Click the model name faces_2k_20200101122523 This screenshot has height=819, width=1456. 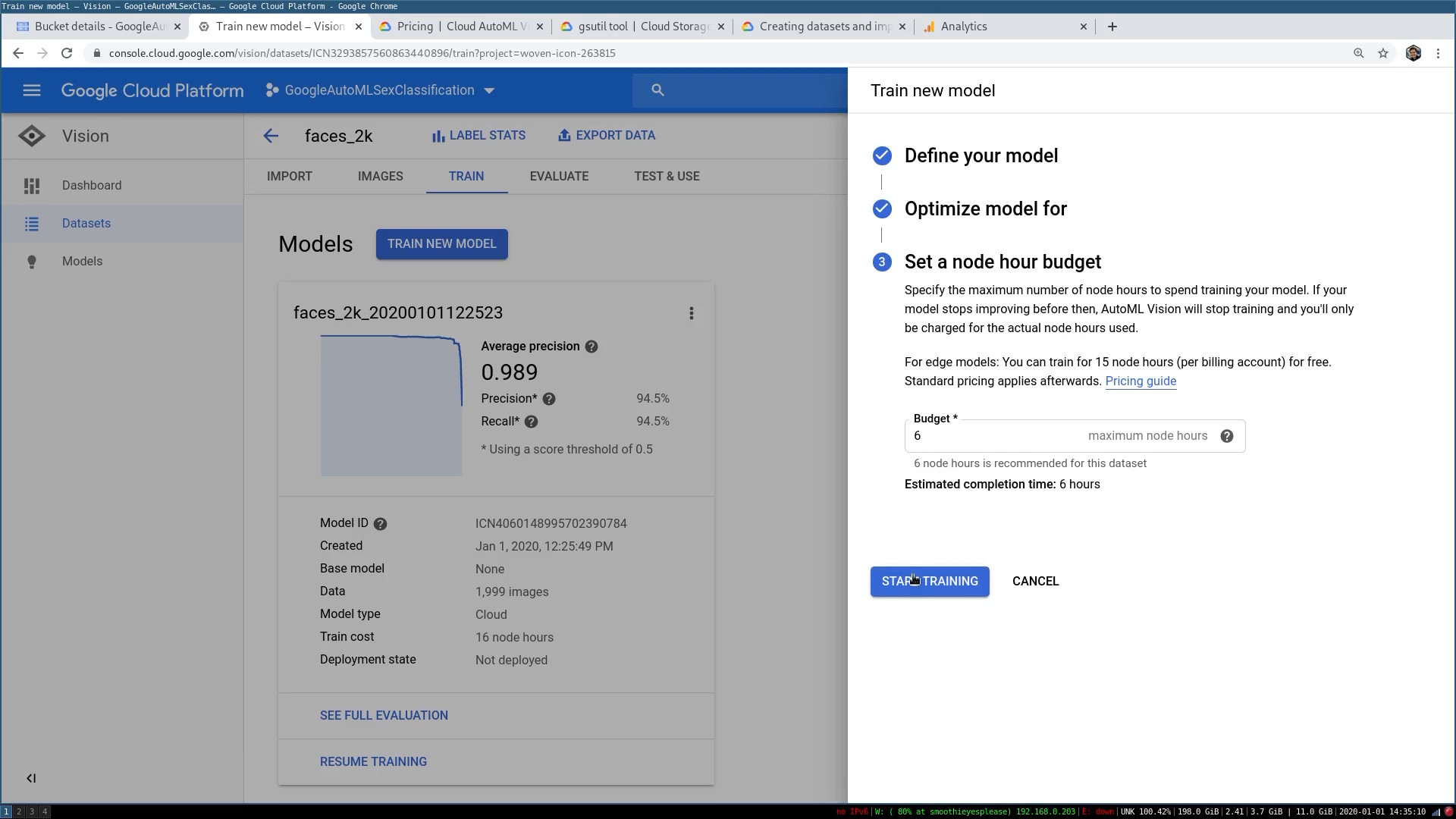pos(398,313)
